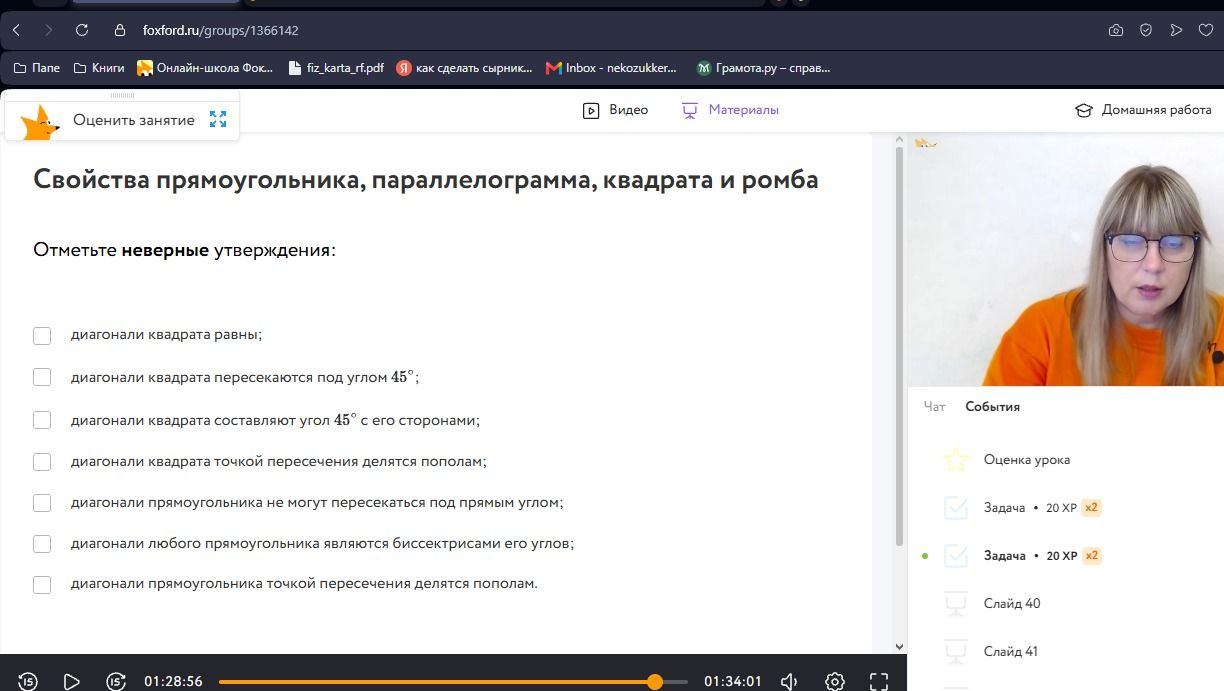This screenshot has width=1224, height=691.
Task: Open the Грамота.ру bookmark
Action: click(763, 68)
